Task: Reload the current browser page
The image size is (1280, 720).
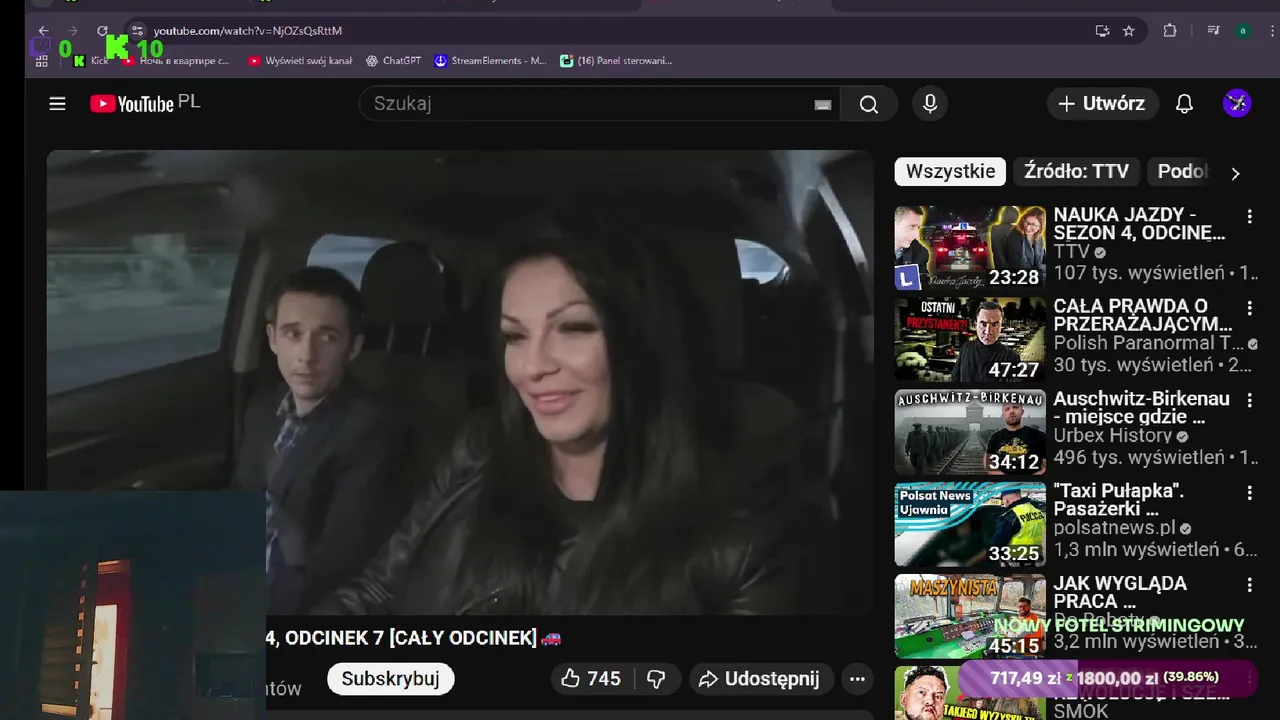Action: tap(102, 31)
